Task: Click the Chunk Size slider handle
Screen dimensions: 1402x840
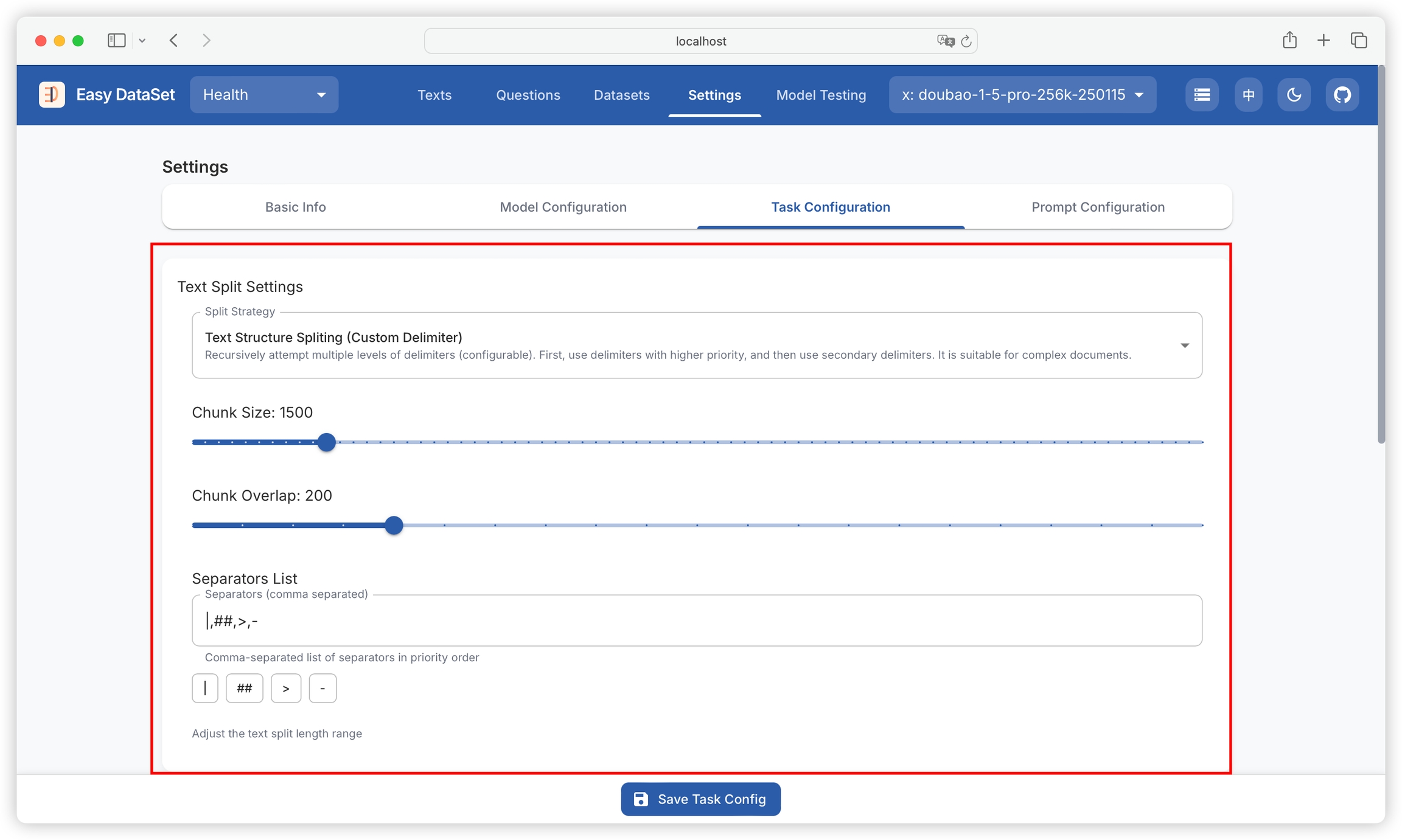Action: pyautogui.click(x=327, y=442)
